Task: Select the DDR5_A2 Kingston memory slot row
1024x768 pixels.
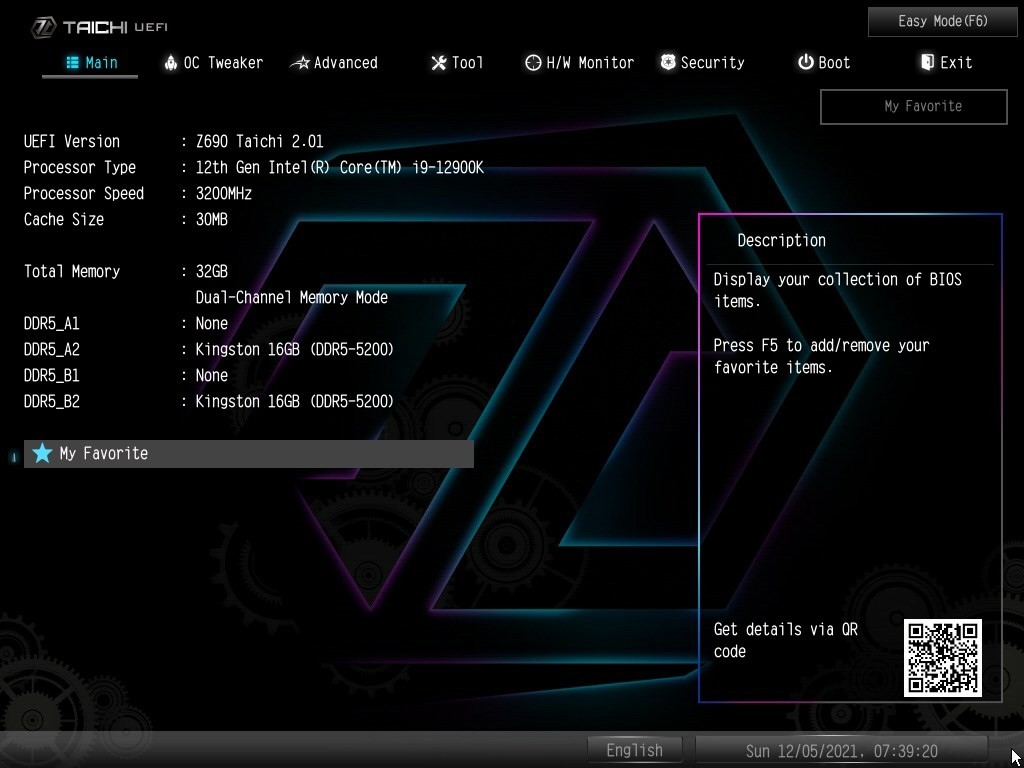Action: pyautogui.click(x=208, y=349)
